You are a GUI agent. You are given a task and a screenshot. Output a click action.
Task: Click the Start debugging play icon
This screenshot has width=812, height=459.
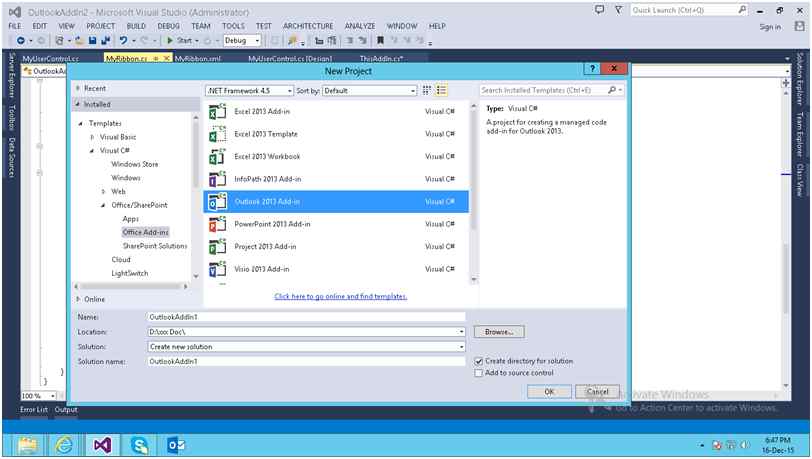pos(169,40)
